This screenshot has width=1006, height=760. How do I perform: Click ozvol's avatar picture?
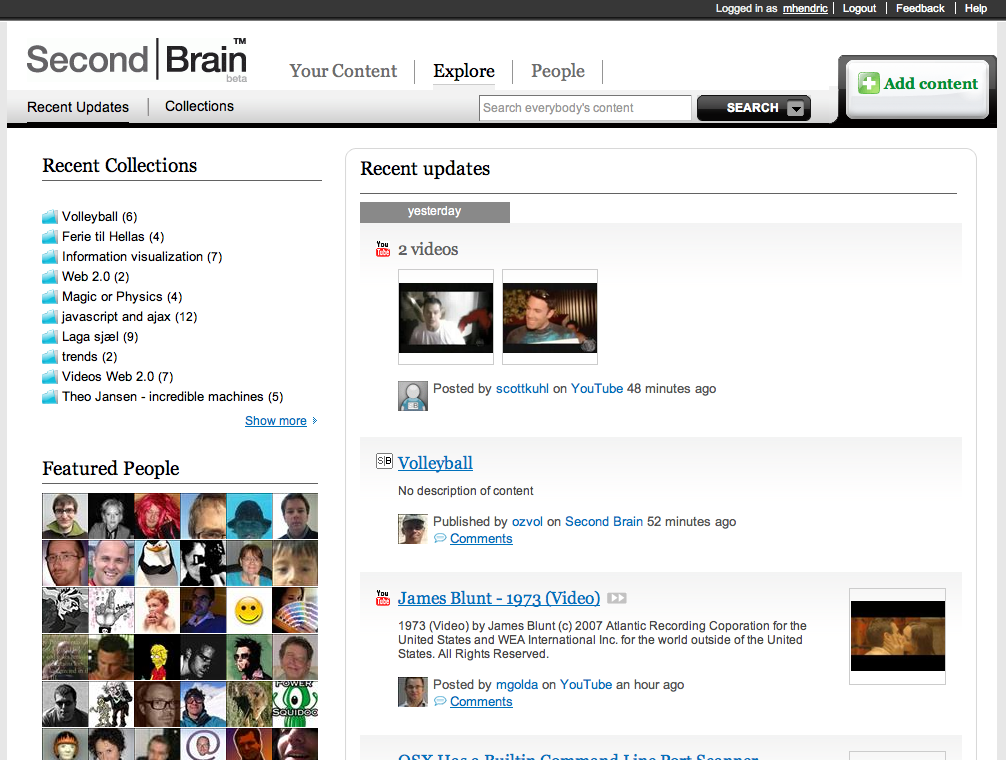point(413,529)
